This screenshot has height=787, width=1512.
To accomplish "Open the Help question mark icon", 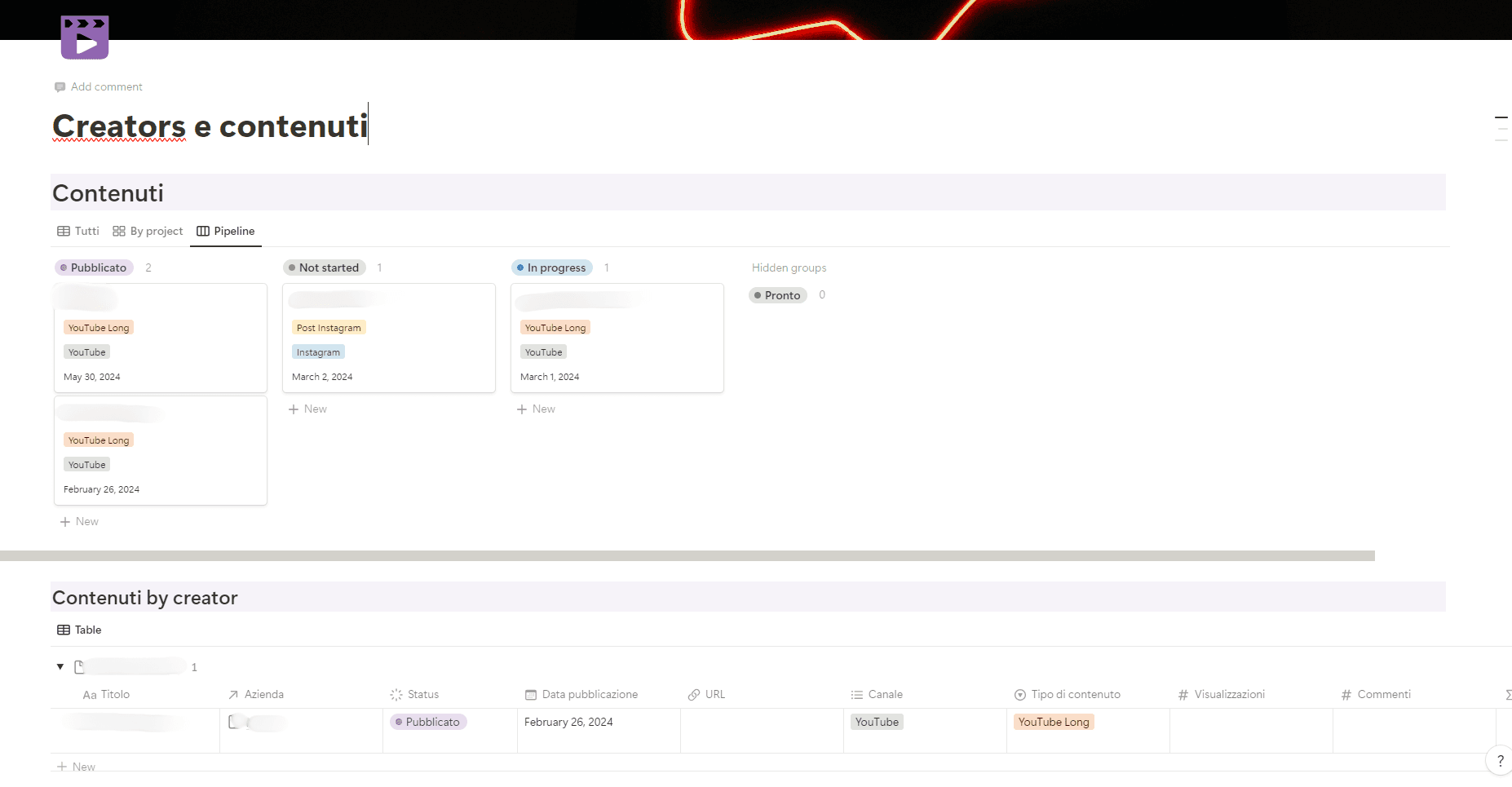I will (x=1500, y=760).
